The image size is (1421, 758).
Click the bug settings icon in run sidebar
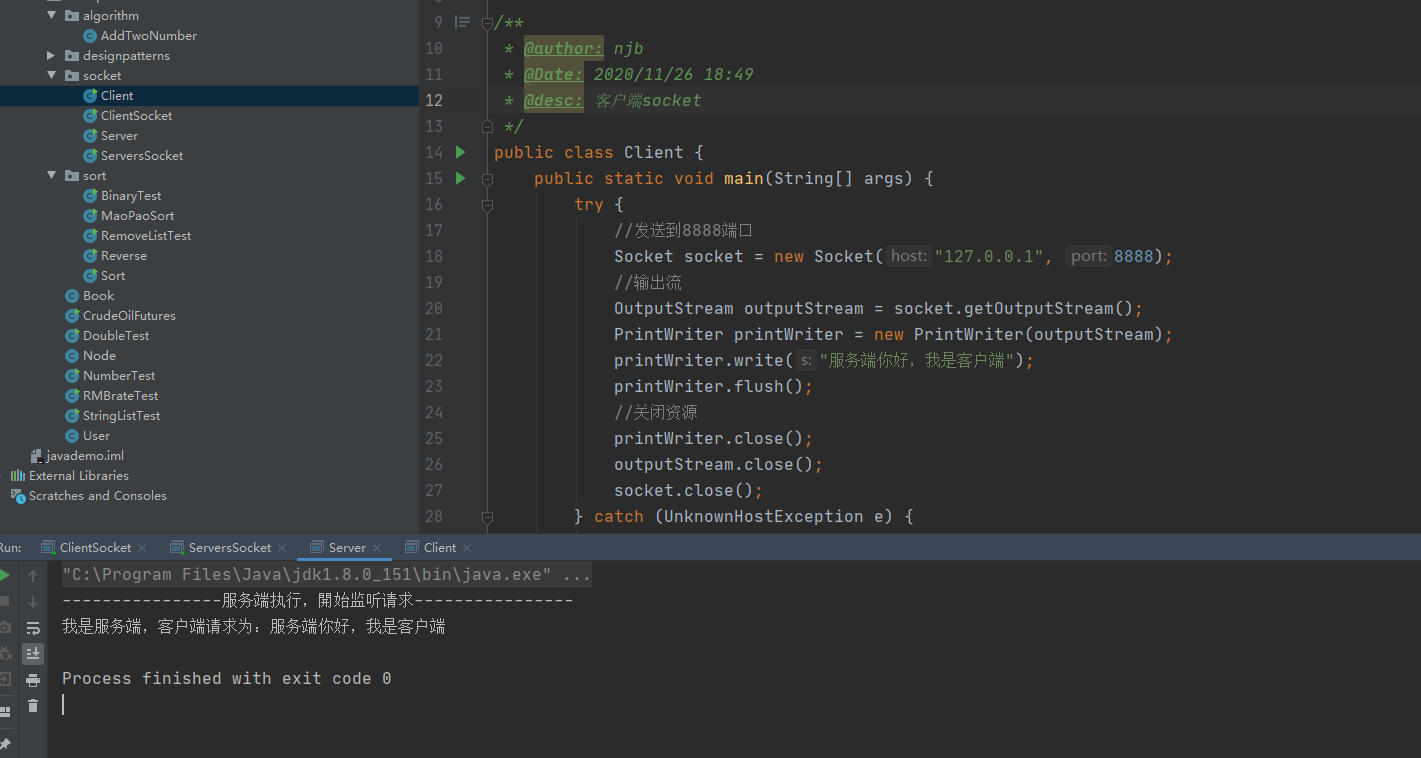tap(5, 653)
